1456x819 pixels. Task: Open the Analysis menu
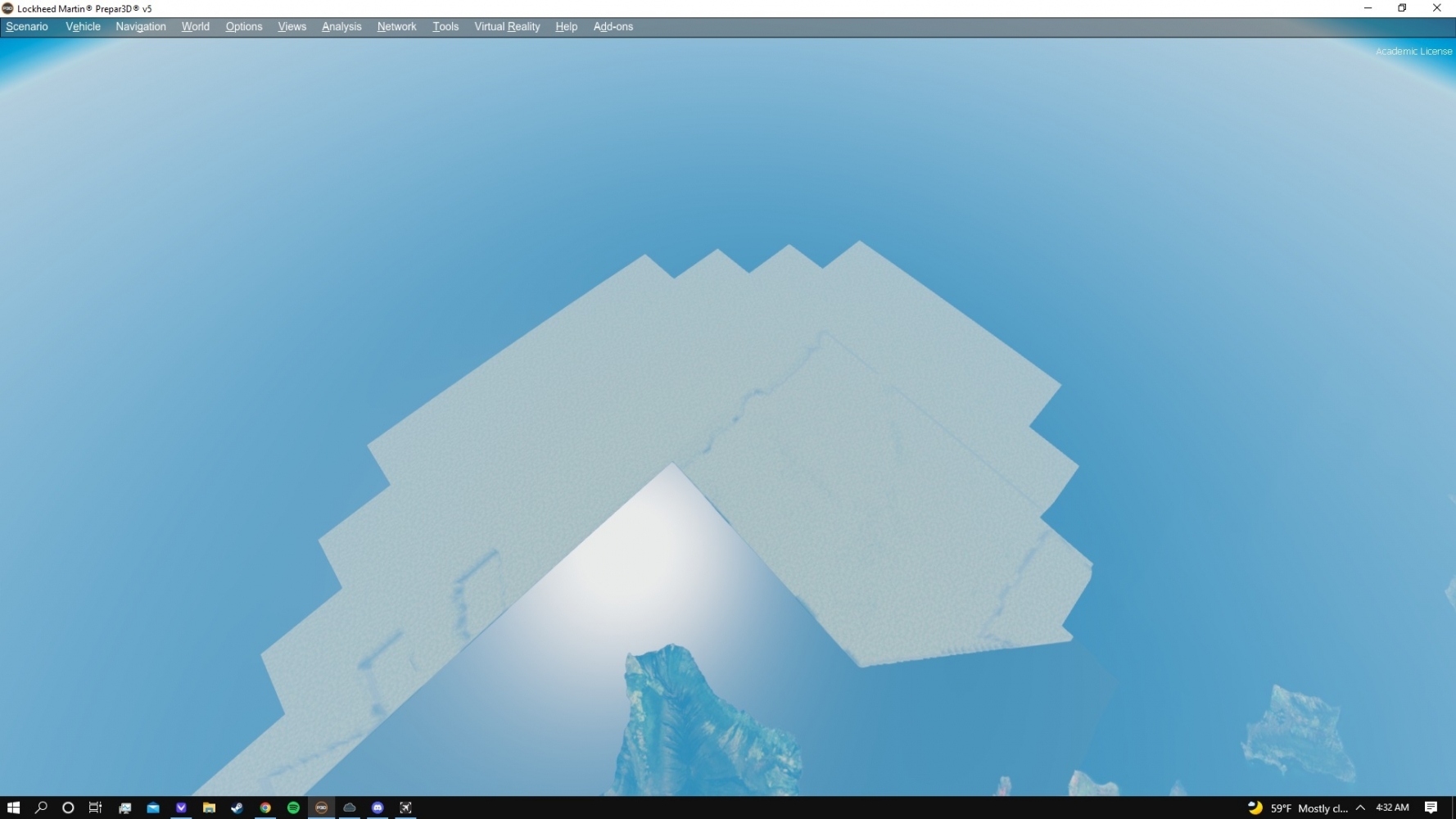(x=341, y=27)
